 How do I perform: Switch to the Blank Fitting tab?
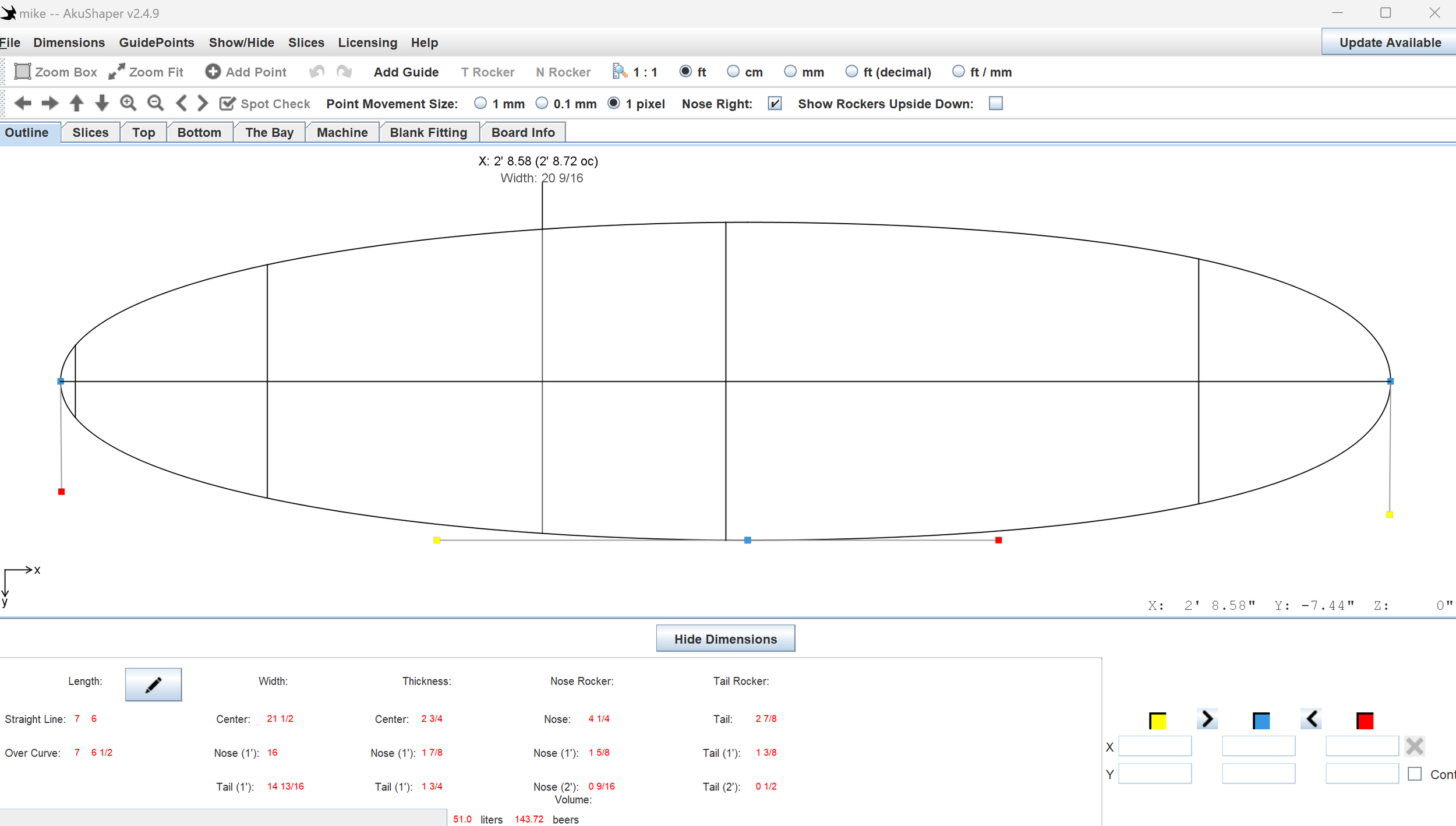click(x=429, y=132)
